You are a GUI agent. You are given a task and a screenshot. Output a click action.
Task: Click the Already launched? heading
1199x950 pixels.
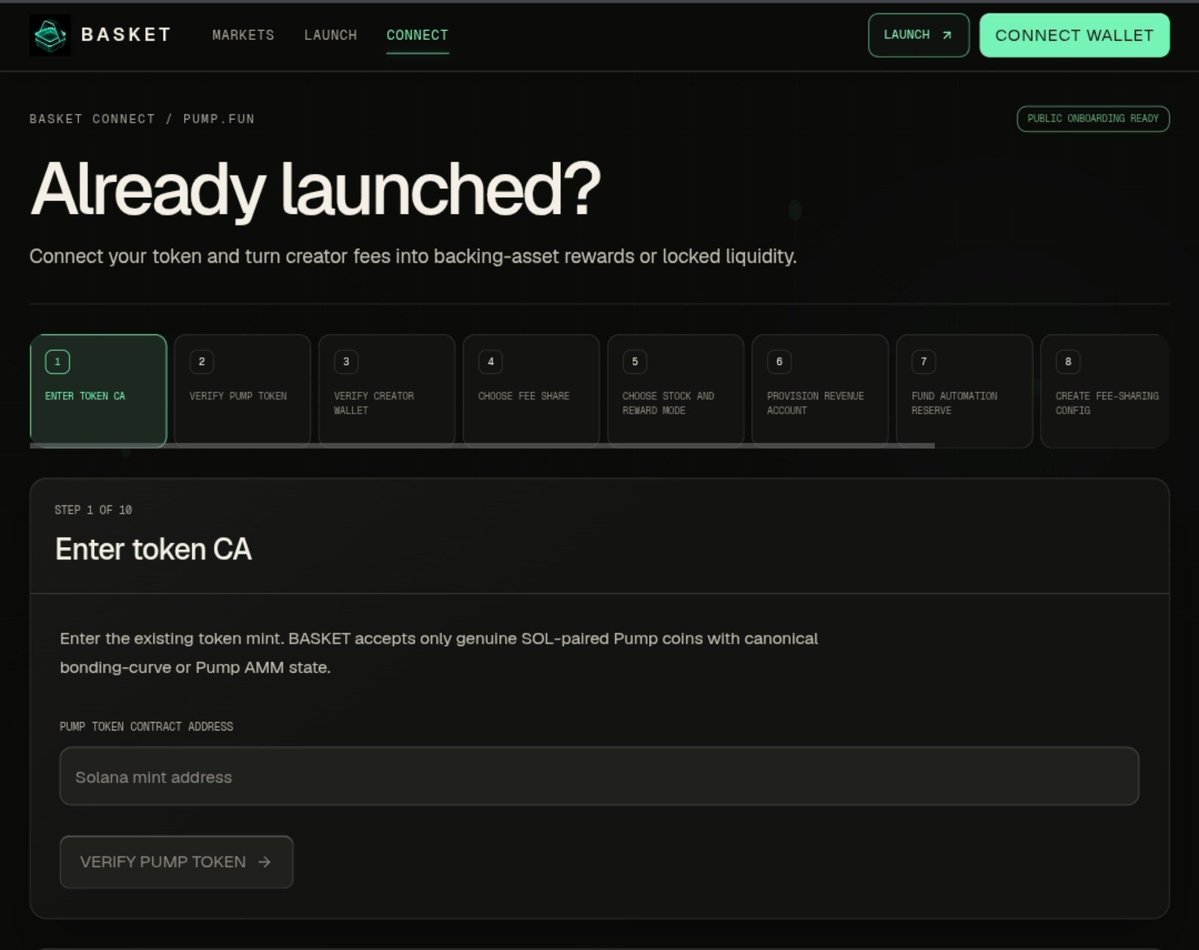pyautogui.click(x=315, y=190)
